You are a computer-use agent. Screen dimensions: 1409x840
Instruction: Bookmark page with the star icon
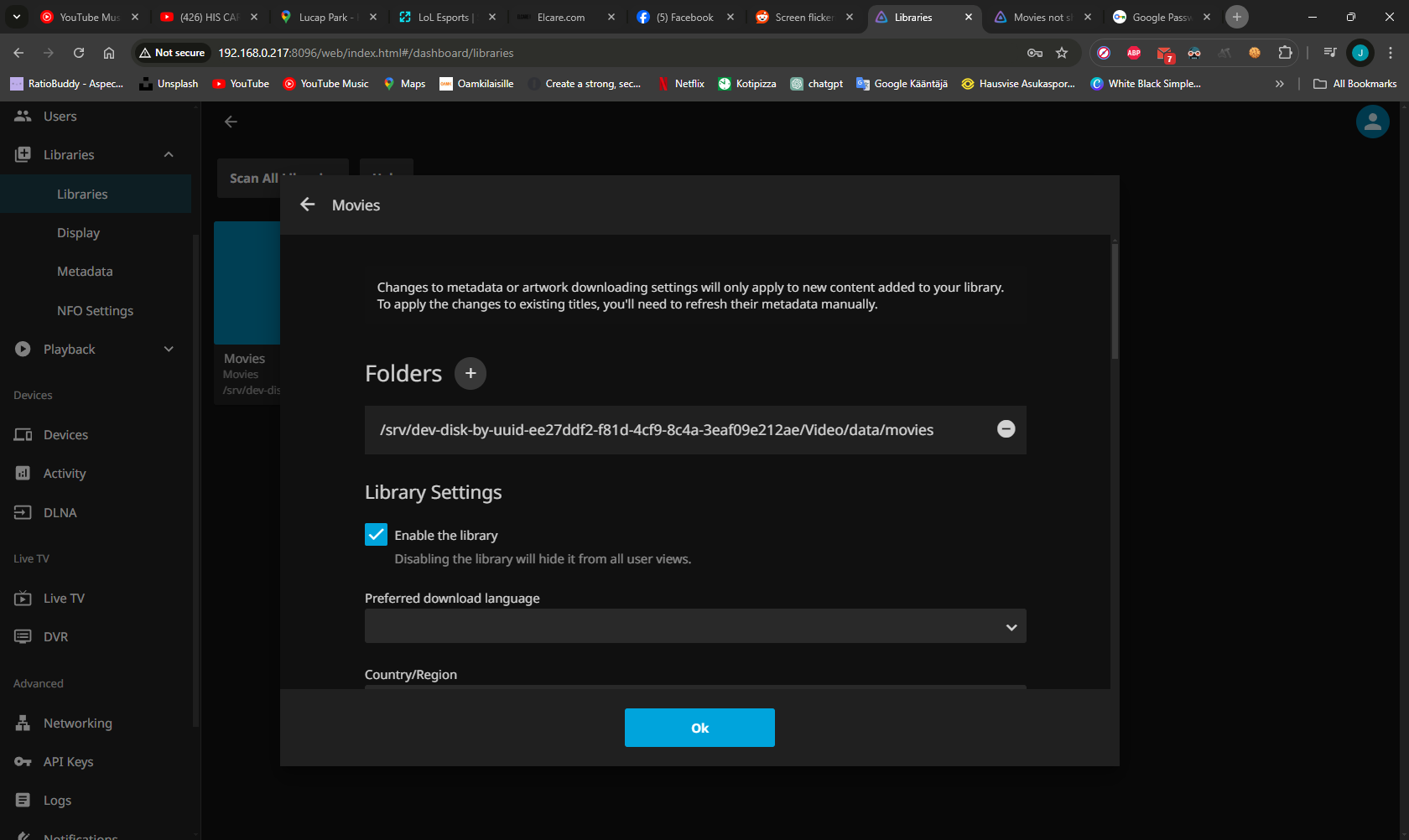tap(1062, 53)
